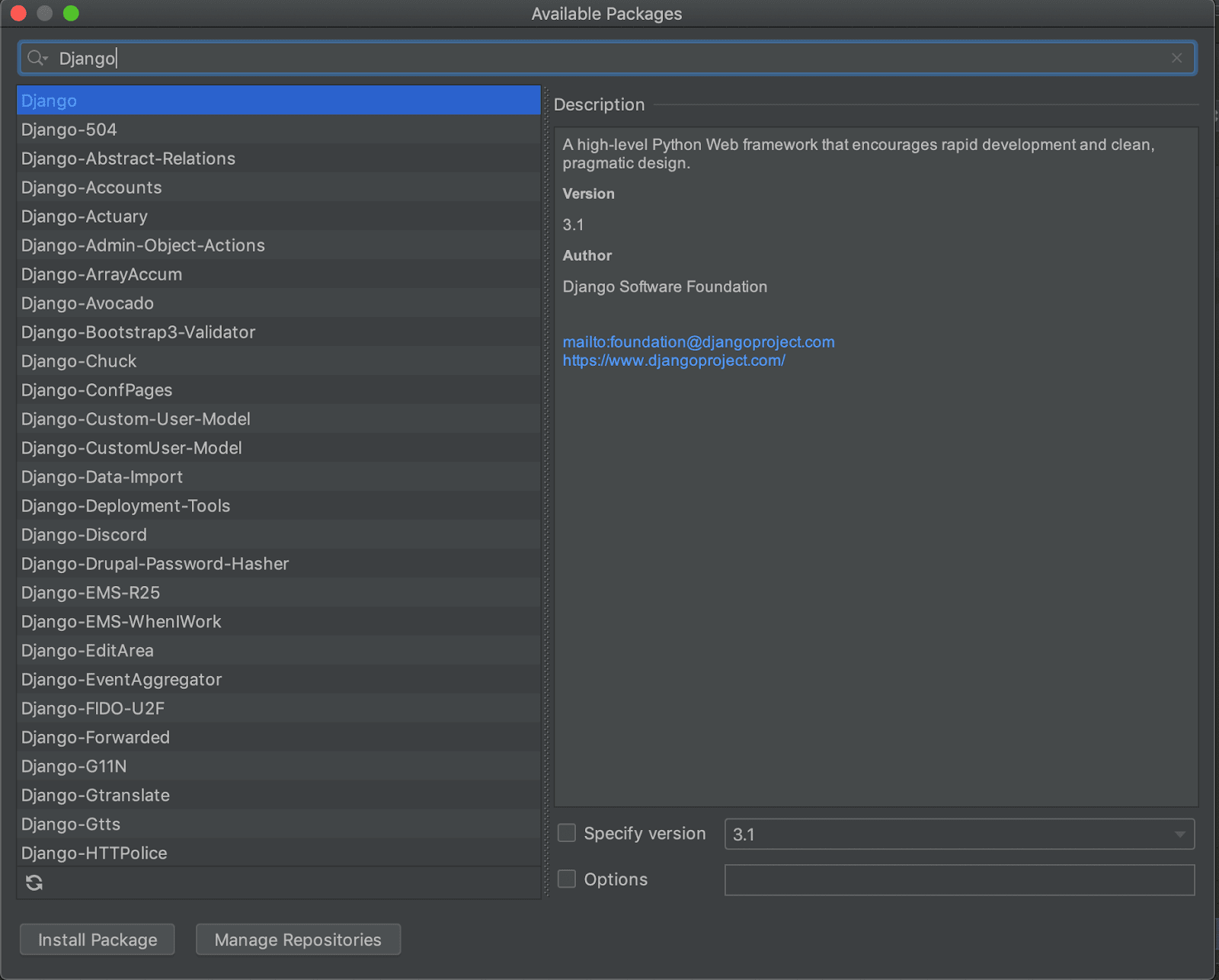Click the Manage Repositories button
This screenshot has height=980, width=1219.
pos(298,940)
